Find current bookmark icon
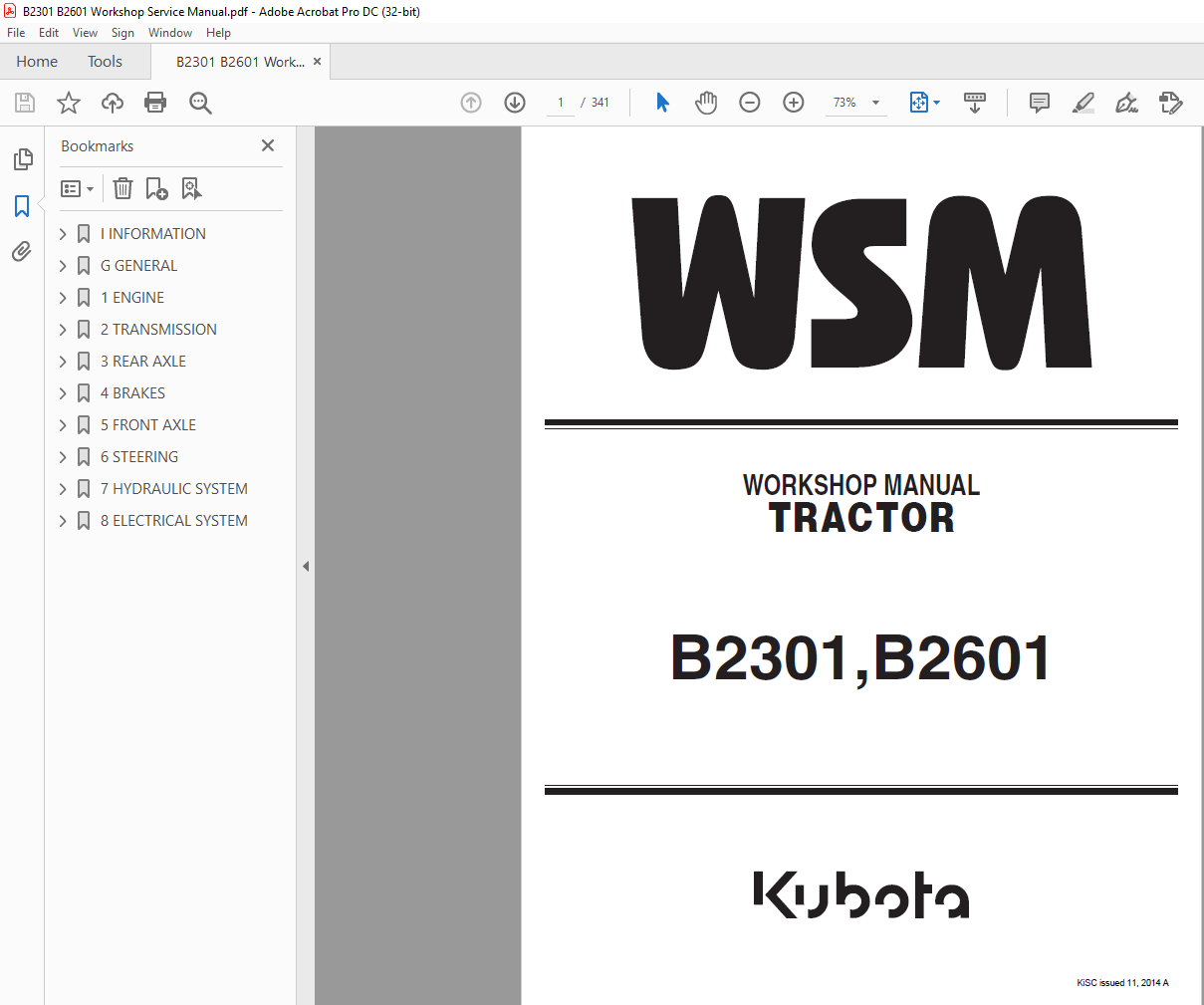1204x1005 pixels. coord(191,188)
